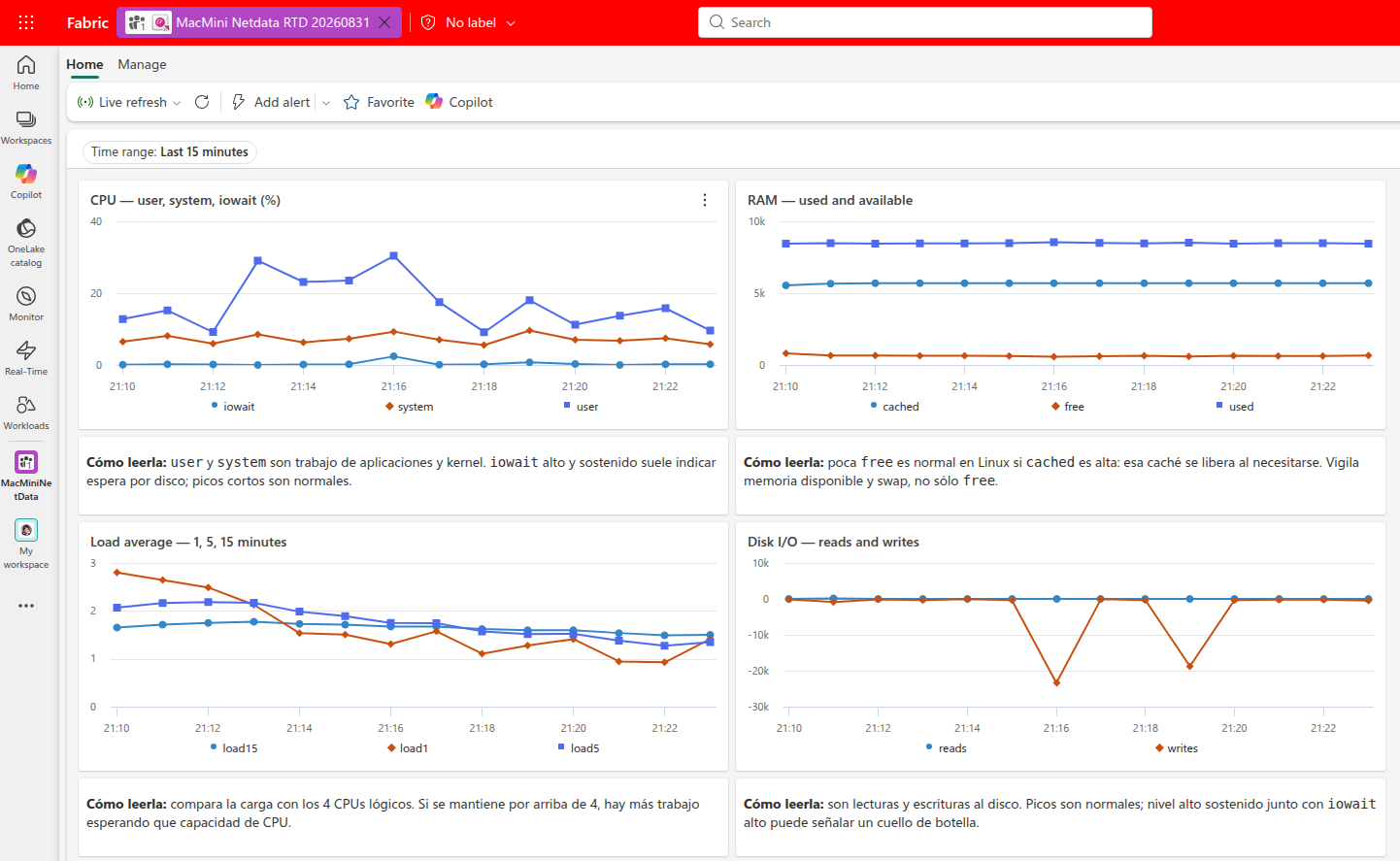Image resolution: width=1400 pixels, height=861 pixels.
Task: Click the Copilot toolbar icon
Action: [434, 102]
